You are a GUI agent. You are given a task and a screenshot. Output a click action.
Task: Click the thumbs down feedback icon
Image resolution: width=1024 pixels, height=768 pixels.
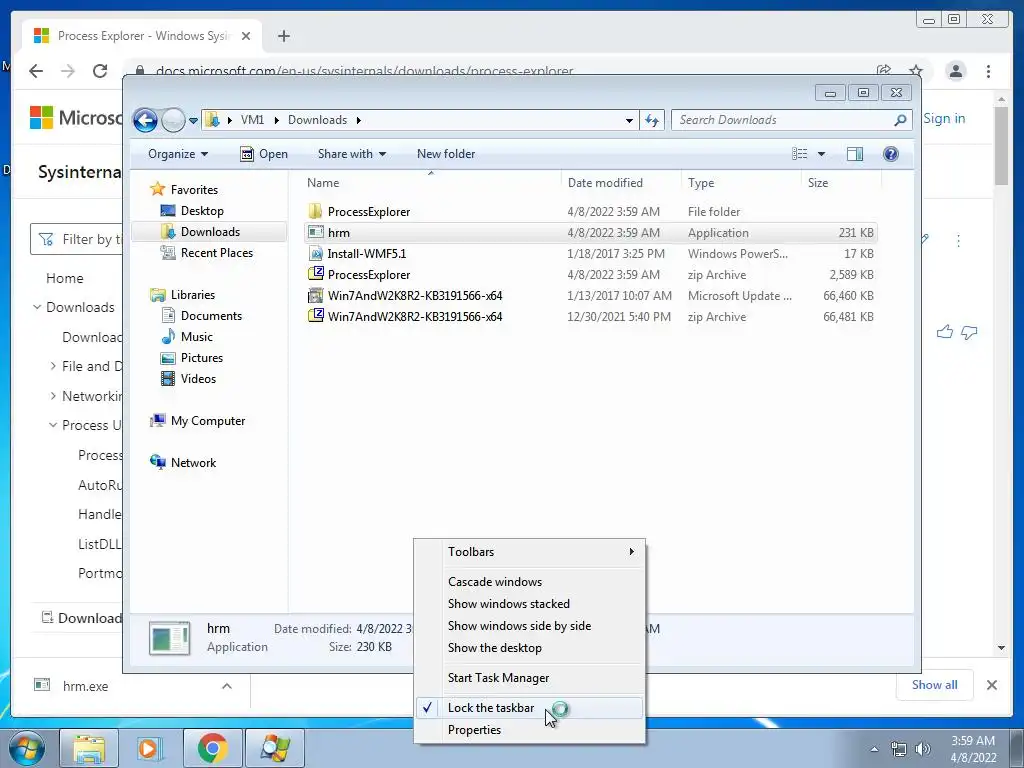(969, 332)
